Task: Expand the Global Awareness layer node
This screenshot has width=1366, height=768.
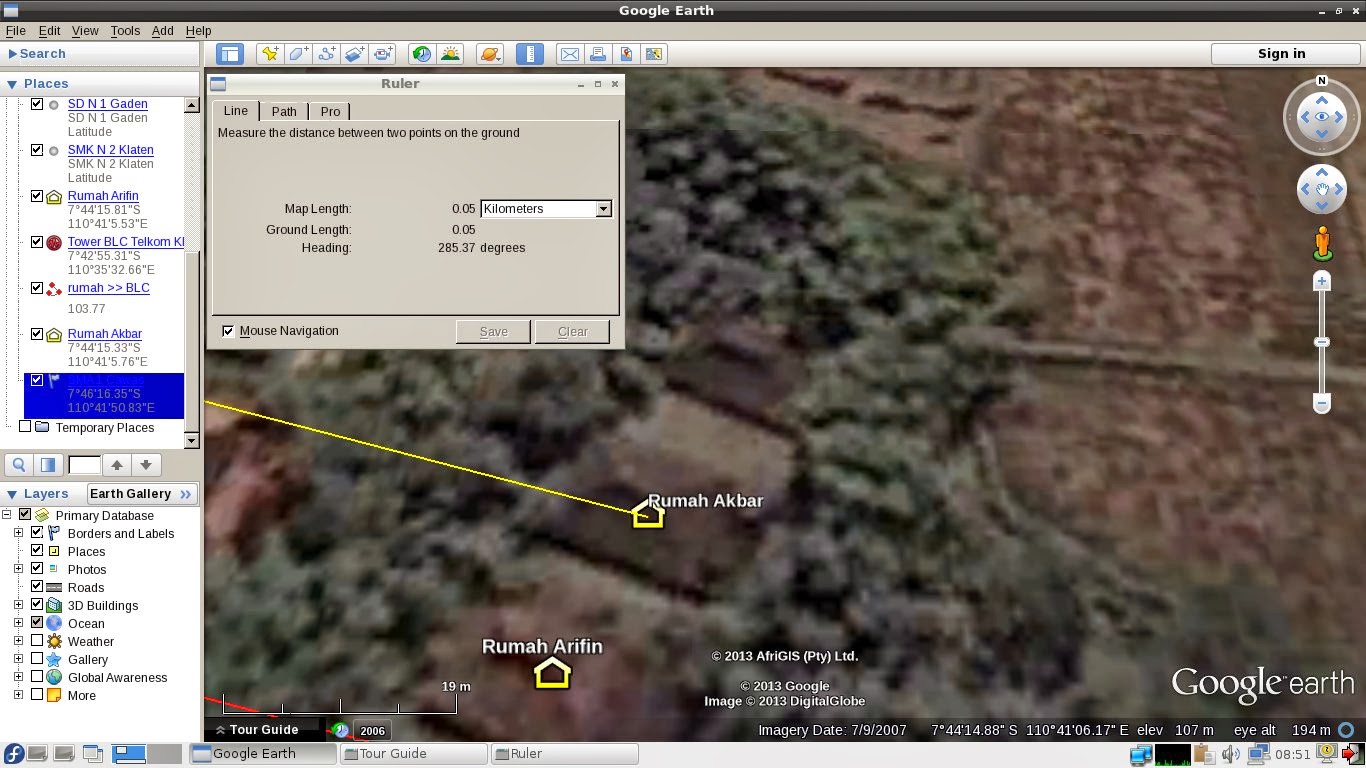Action: tap(18, 677)
